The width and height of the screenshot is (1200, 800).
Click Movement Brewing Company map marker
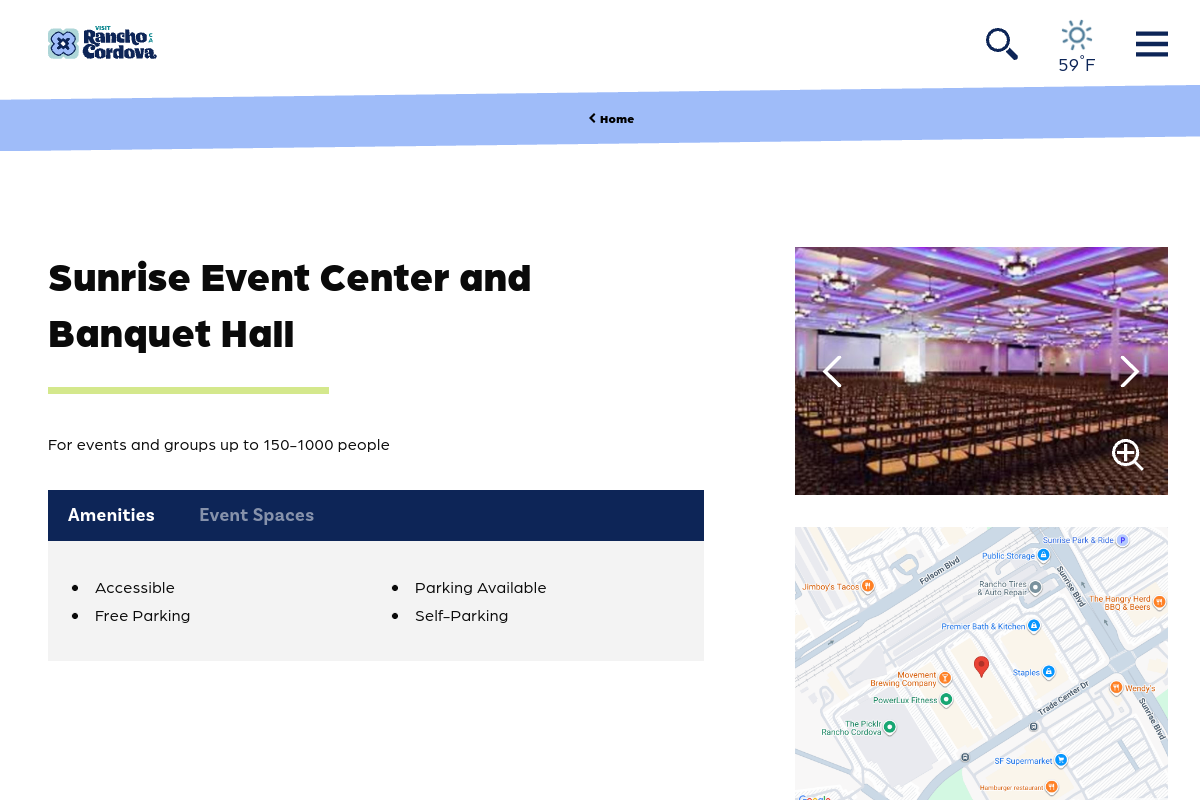pos(944,678)
